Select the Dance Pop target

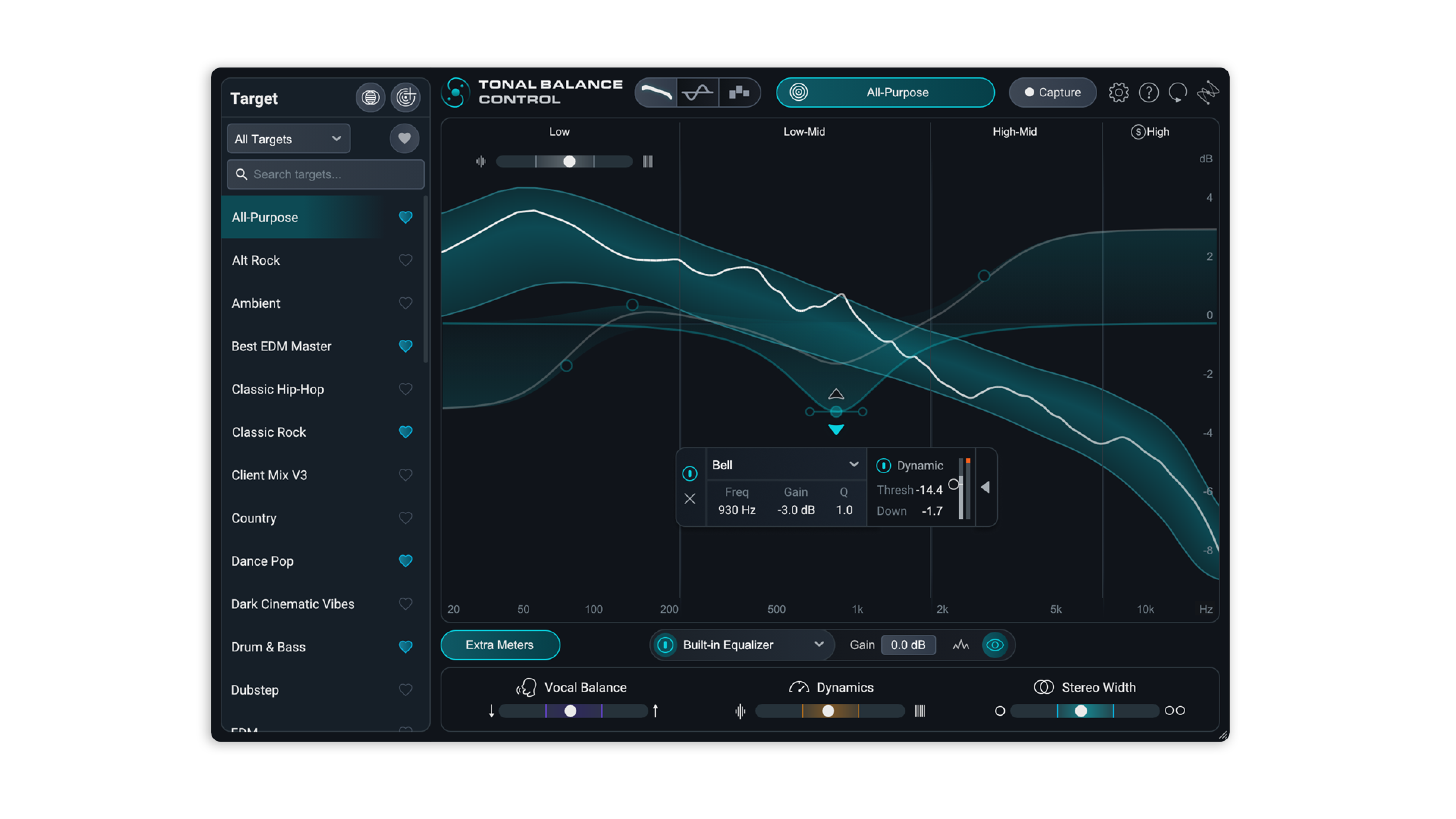pos(262,561)
